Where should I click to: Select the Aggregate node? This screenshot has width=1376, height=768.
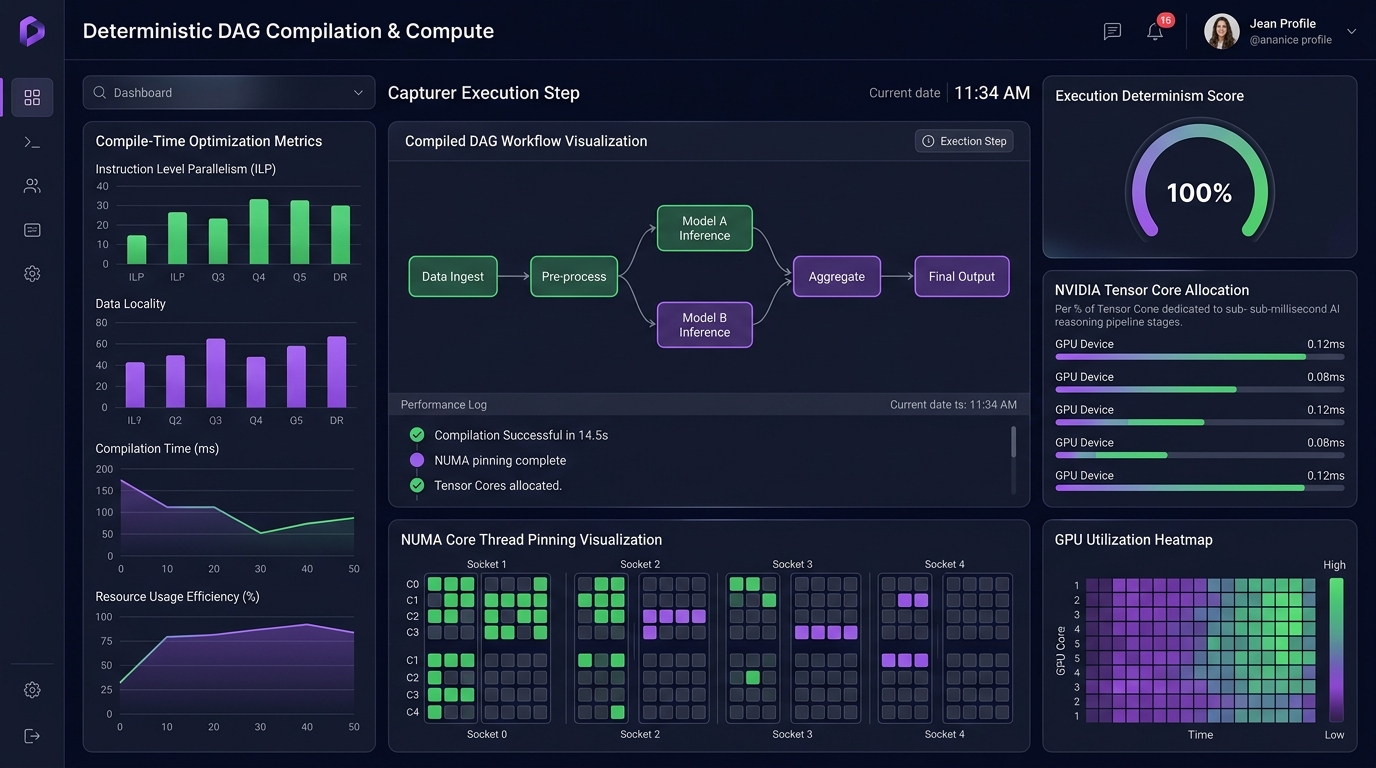tap(837, 277)
